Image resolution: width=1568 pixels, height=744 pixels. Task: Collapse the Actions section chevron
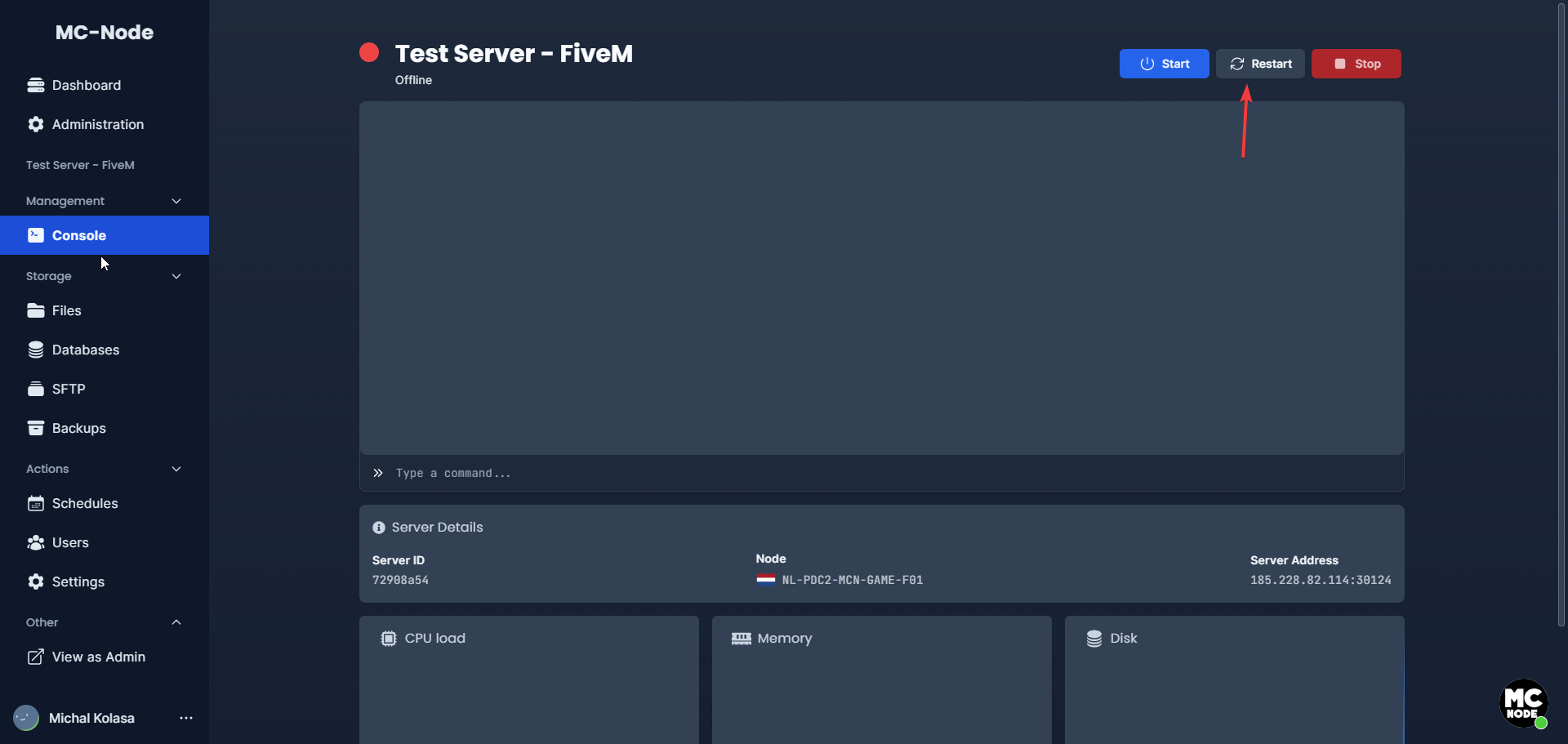tap(176, 469)
